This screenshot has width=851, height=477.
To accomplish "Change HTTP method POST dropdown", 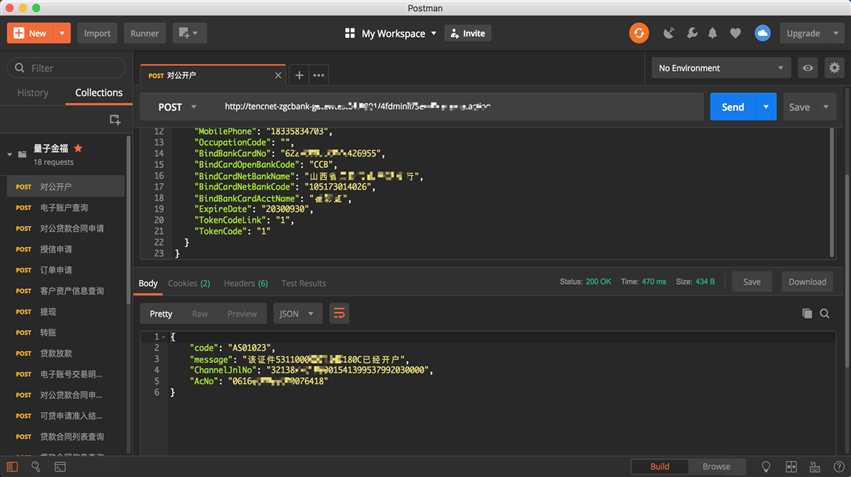I will pos(177,107).
